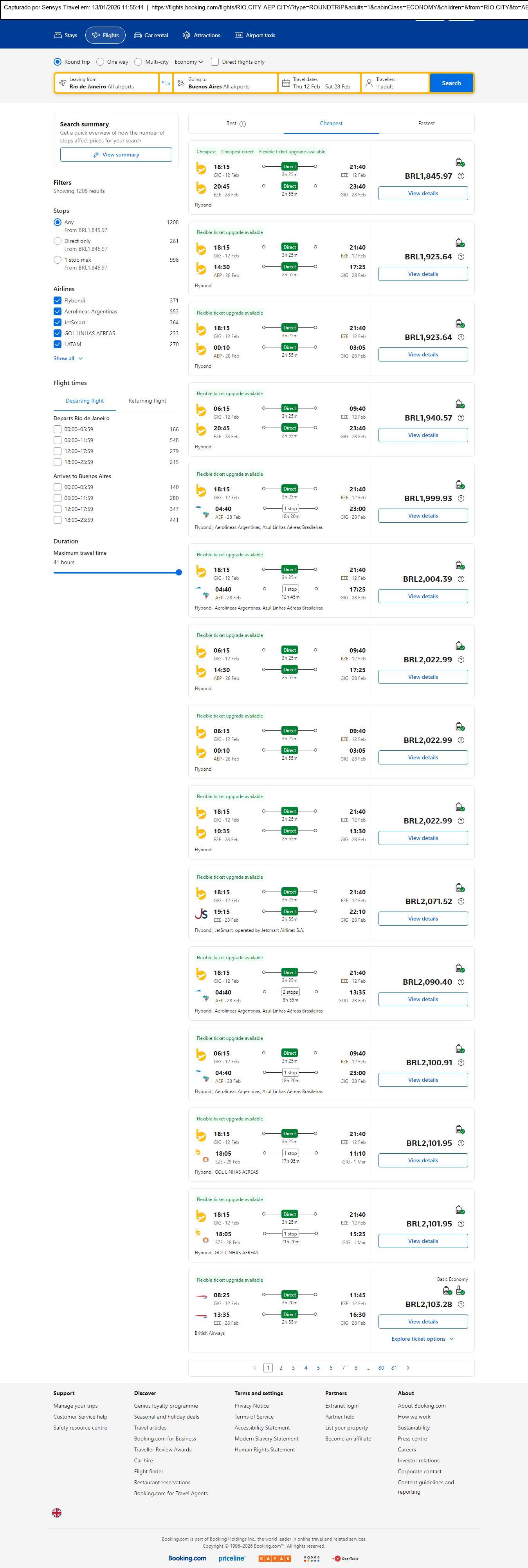This screenshot has height=1568, width=528.
Task: Uncheck the Flybondi airline filter
Action: coord(58,301)
